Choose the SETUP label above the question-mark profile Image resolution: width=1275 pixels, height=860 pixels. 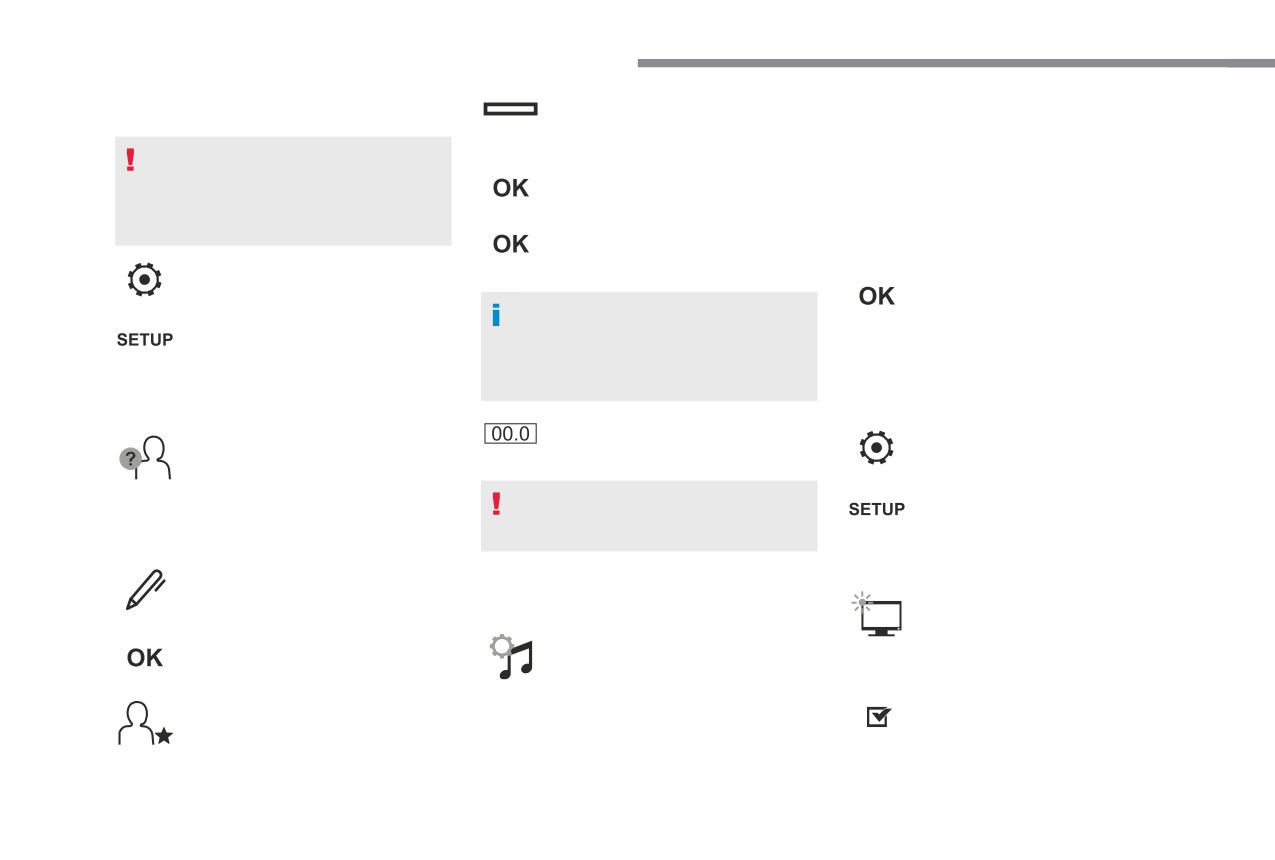pyautogui.click(x=145, y=340)
